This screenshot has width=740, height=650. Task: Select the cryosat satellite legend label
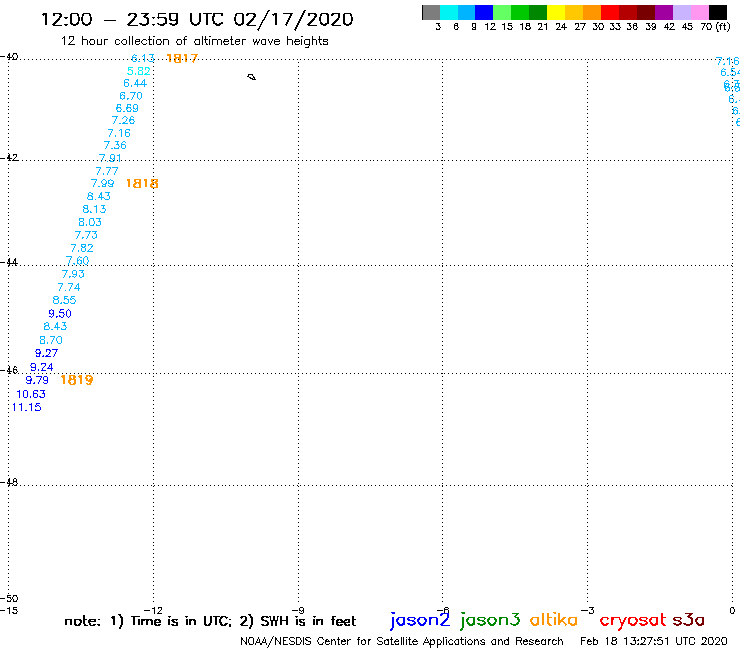633,620
